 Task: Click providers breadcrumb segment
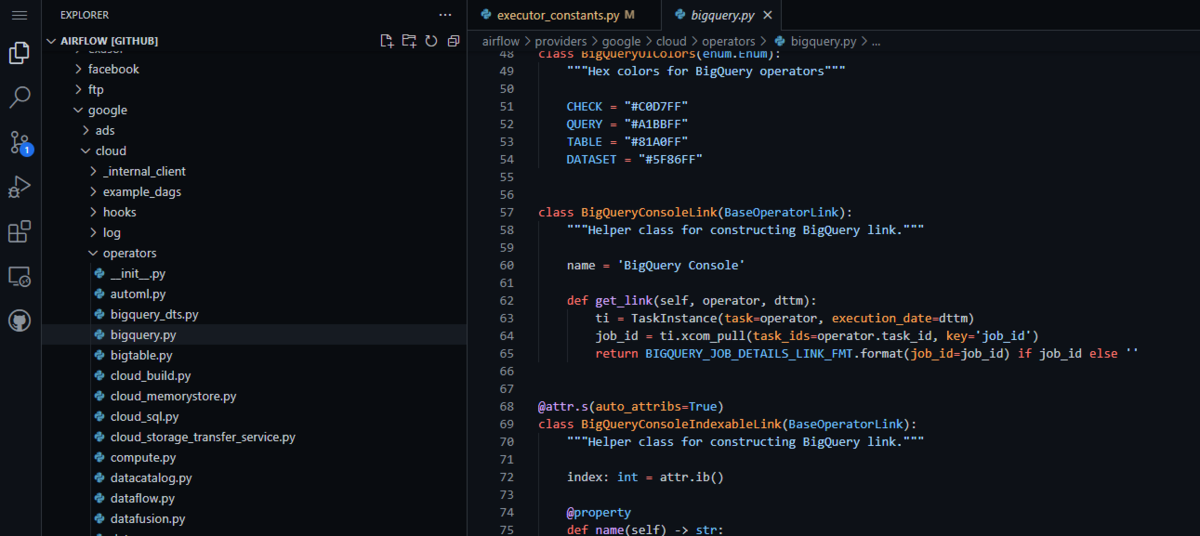coord(561,42)
